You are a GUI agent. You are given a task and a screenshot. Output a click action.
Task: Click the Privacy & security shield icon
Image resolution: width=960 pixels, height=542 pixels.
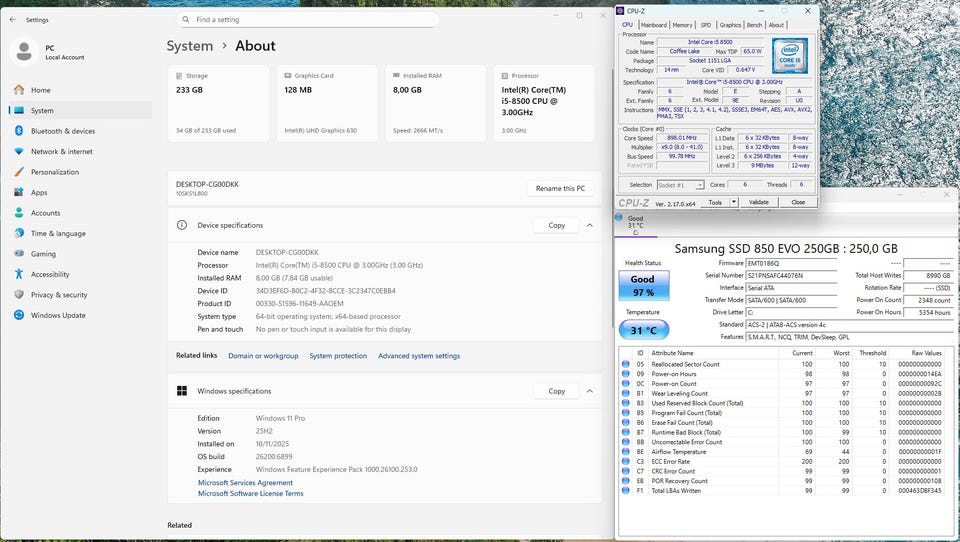point(19,295)
